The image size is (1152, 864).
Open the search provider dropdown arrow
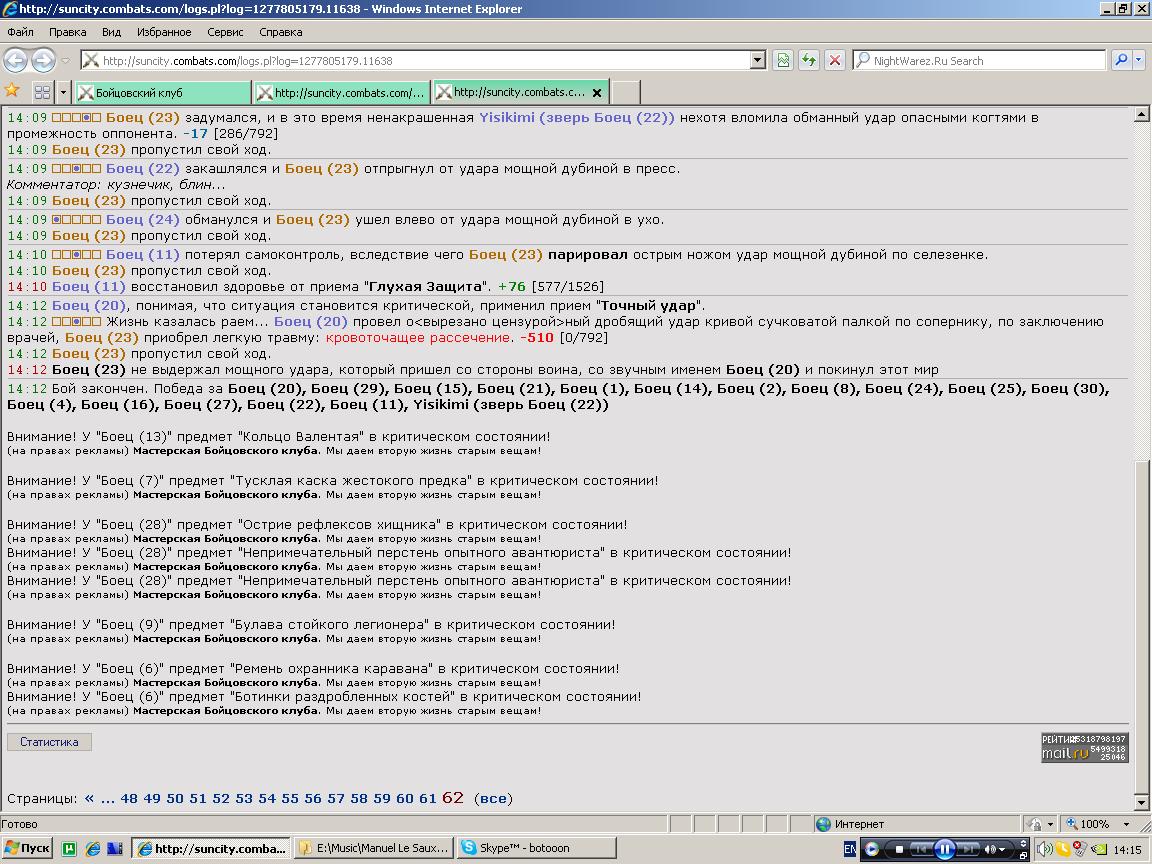[x=1139, y=60]
